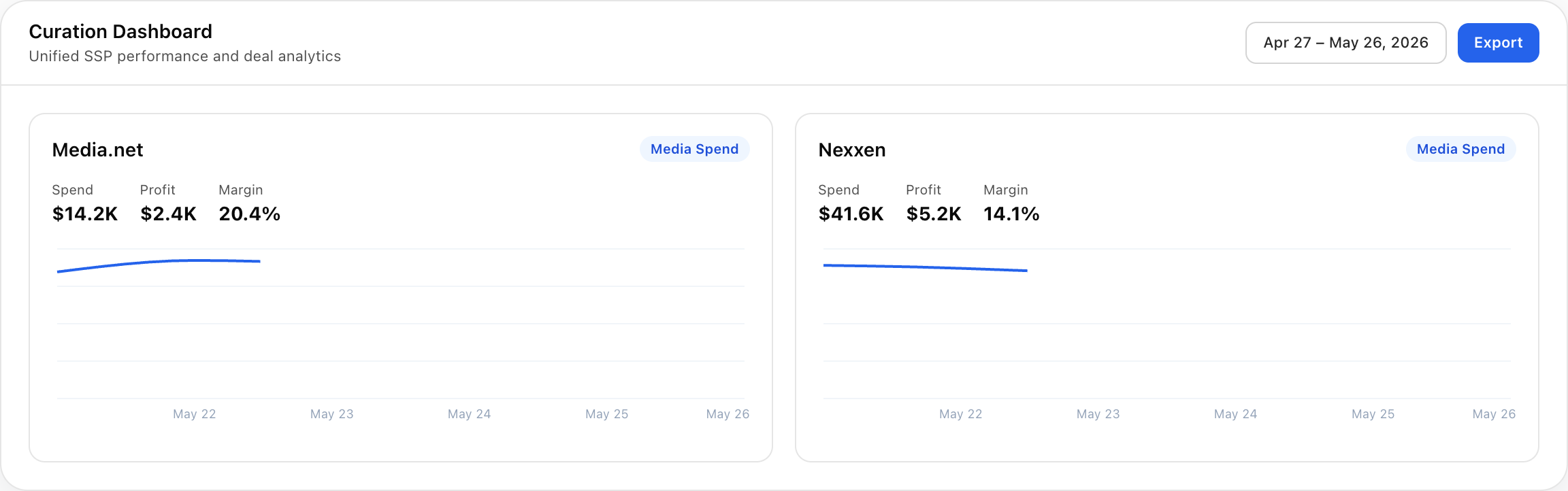Screen dimensions: 1568x491
Task: Click the May 23 axis label in the Media.net chart
Action: click(x=332, y=414)
